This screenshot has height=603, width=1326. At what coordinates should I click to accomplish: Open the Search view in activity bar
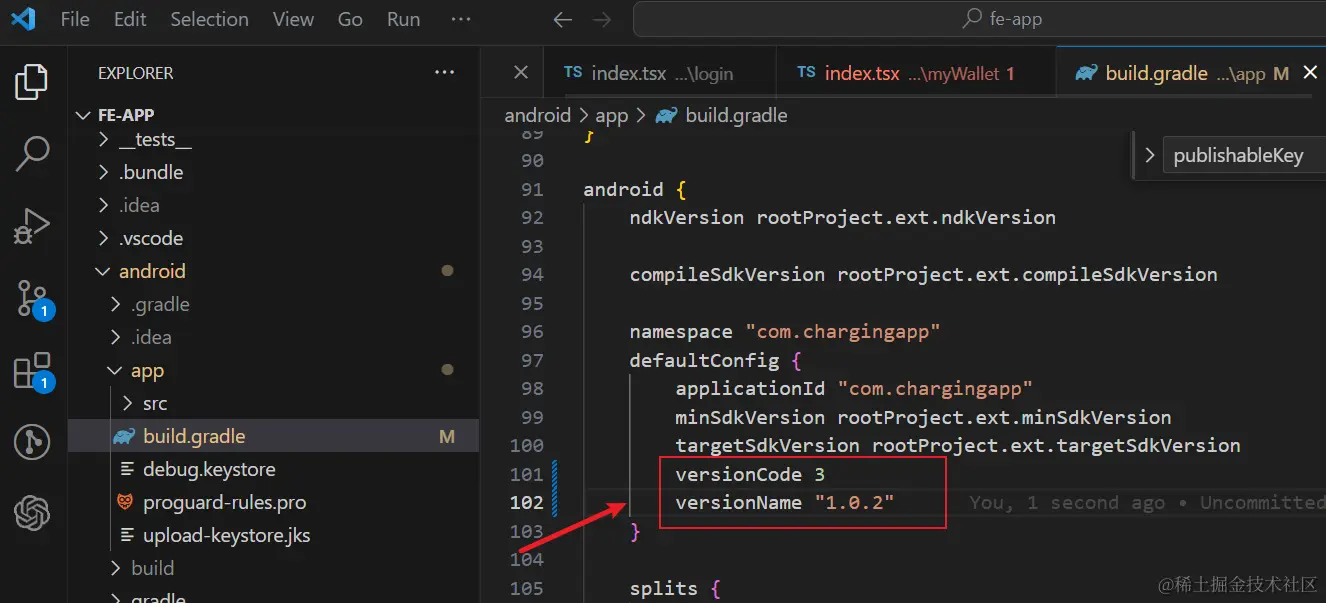coord(32,154)
